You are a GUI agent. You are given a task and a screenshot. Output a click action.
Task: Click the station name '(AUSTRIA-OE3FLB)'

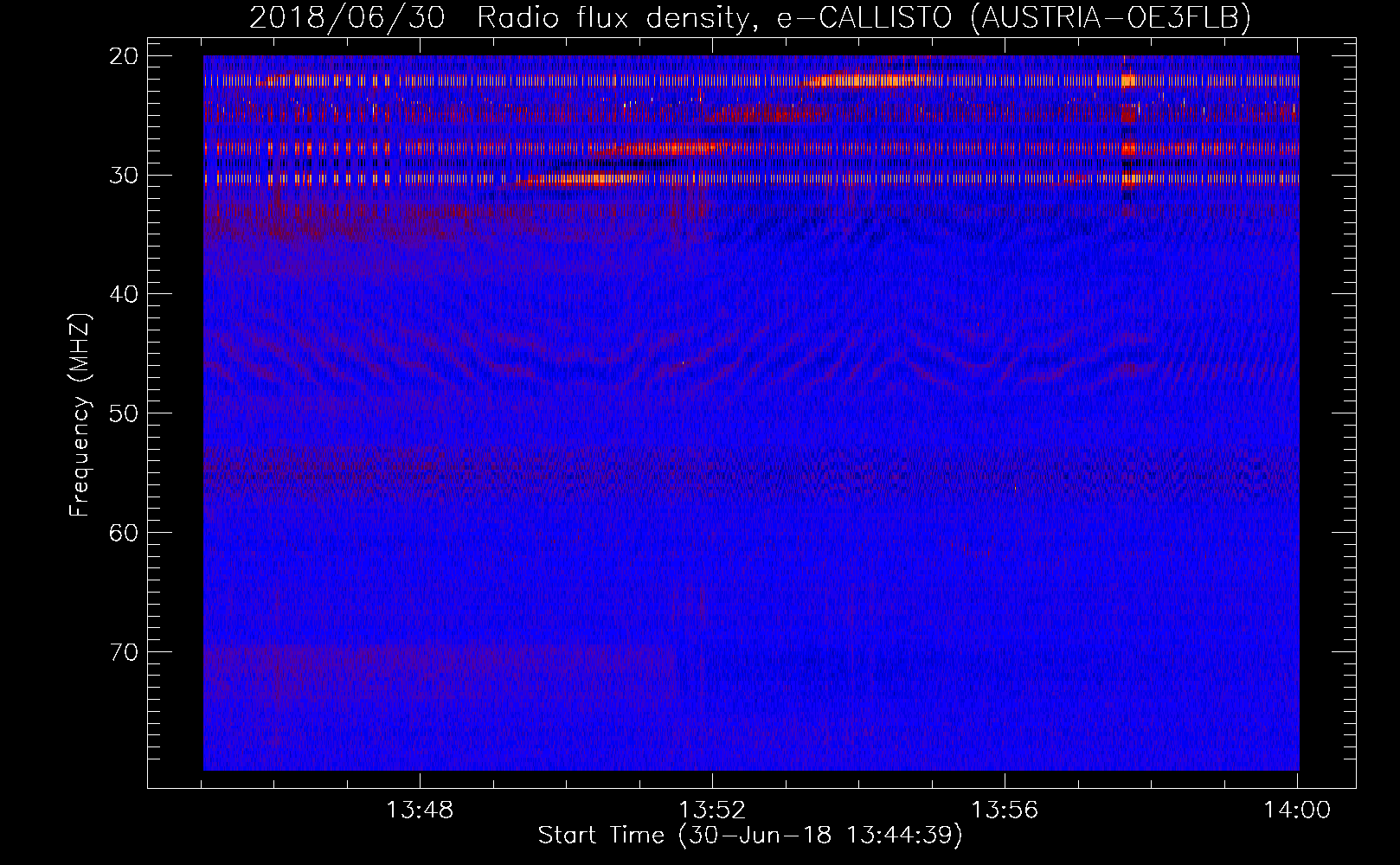(x=1111, y=16)
